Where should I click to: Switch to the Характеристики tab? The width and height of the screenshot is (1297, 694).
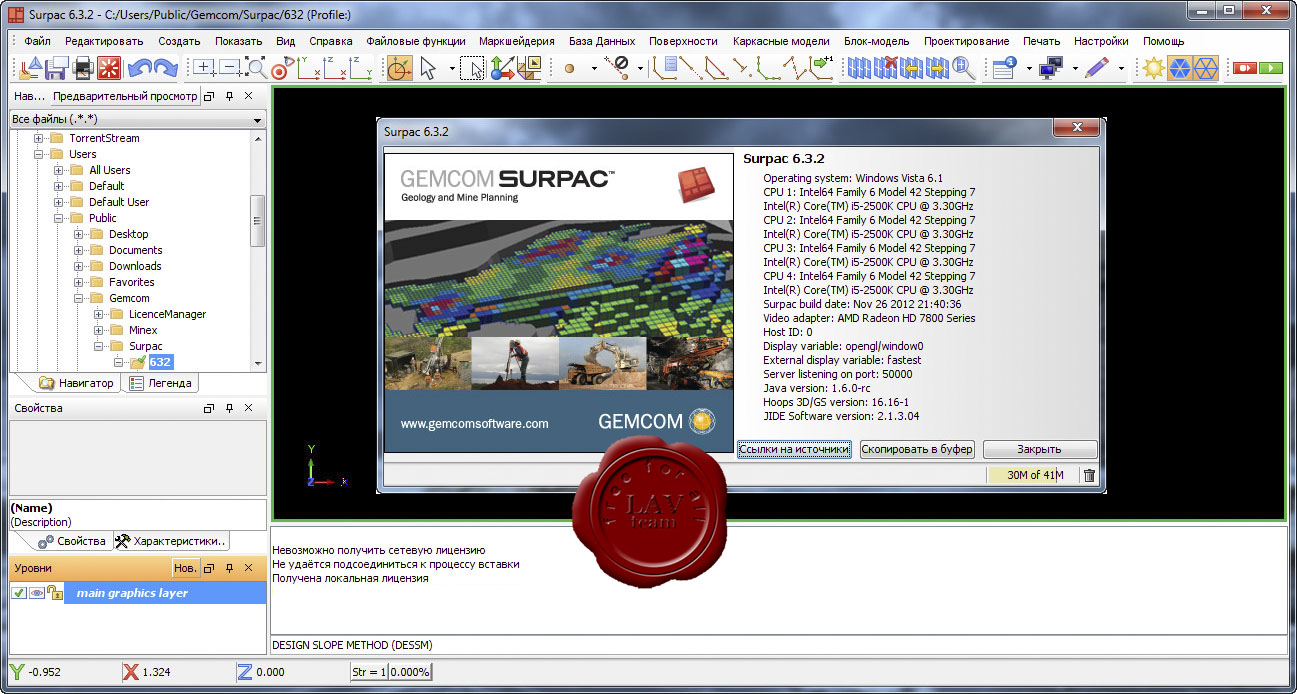[x=171, y=541]
